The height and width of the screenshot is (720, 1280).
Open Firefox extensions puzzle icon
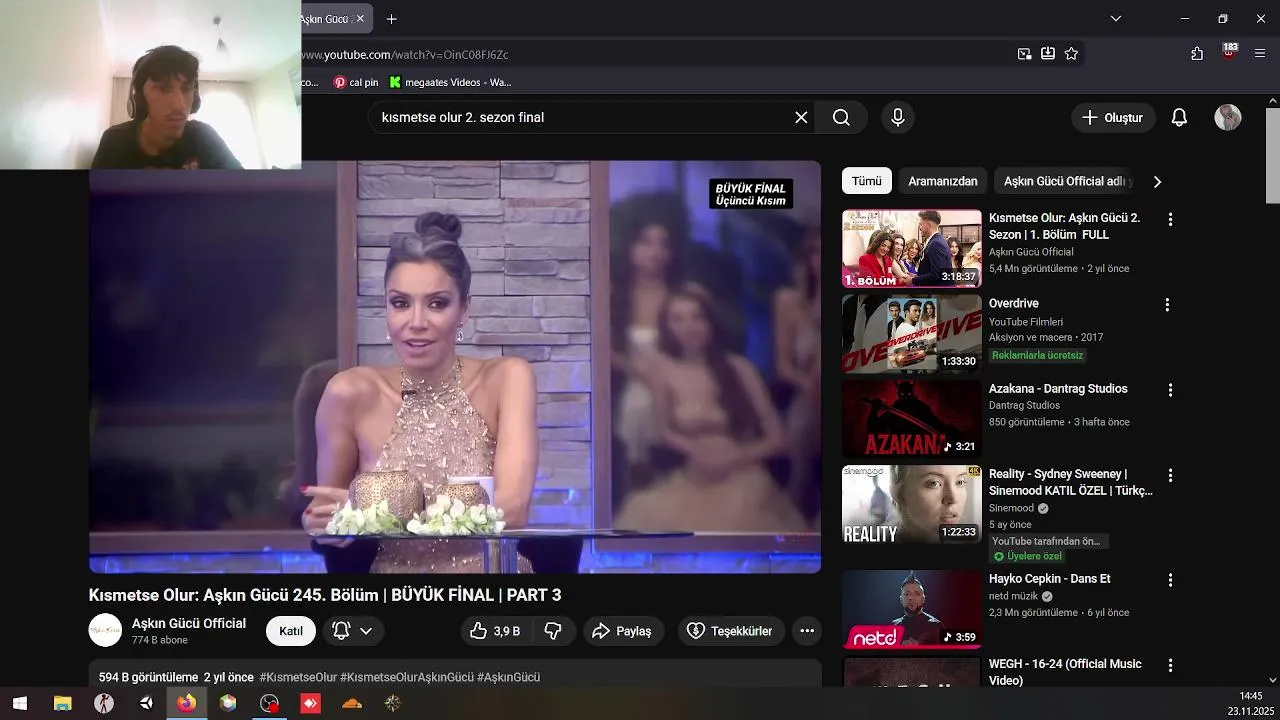(x=1197, y=54)
